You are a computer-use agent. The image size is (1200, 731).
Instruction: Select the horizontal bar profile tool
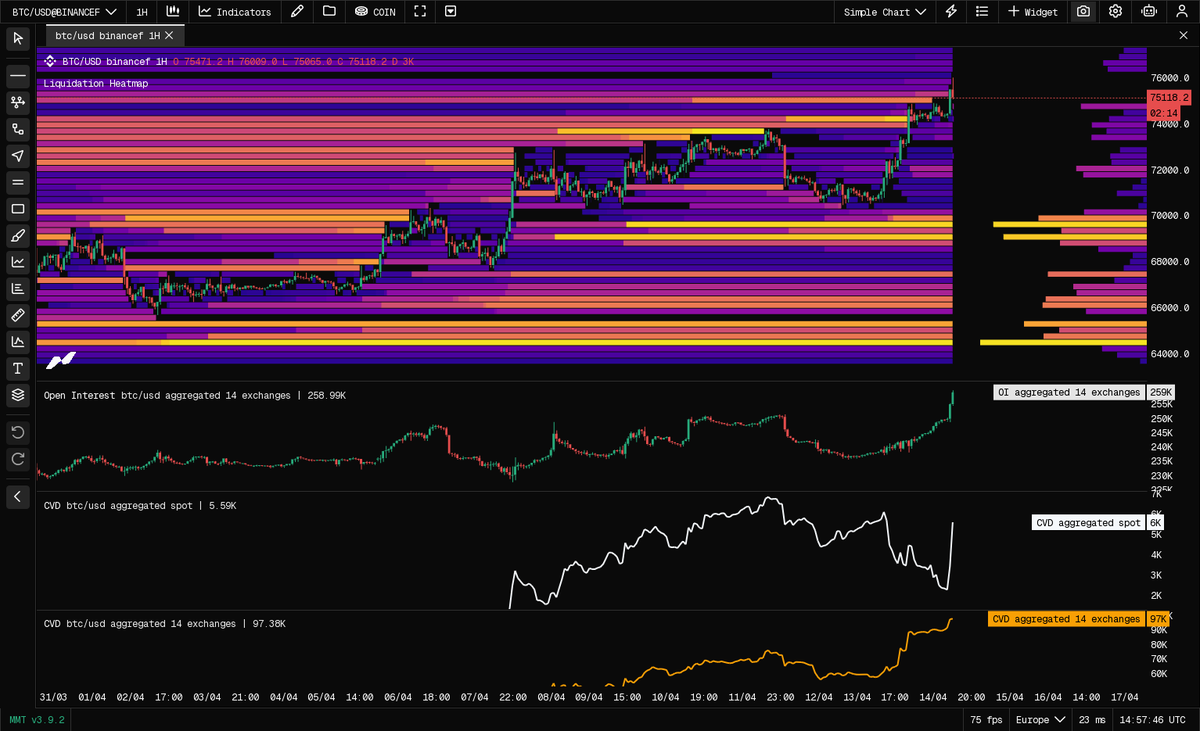point(18,289)
